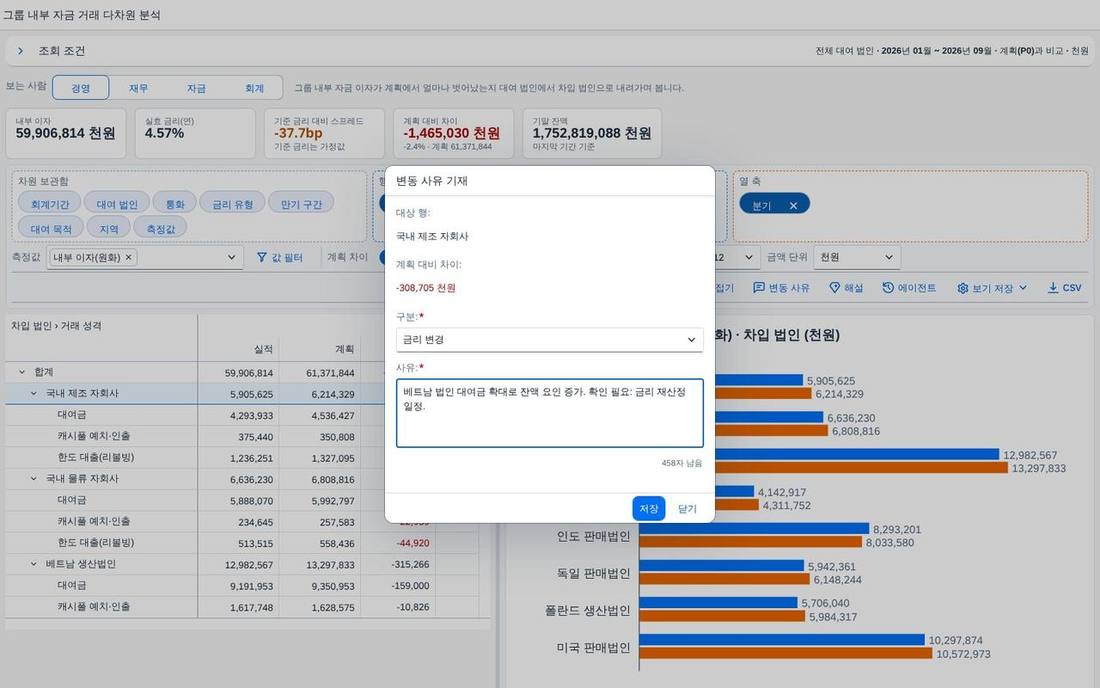Viewport: 1100px width, 688px height.
Task: Switch to the 재무 viewer tab
Action: pyautogui.click(x=138, y=88)
